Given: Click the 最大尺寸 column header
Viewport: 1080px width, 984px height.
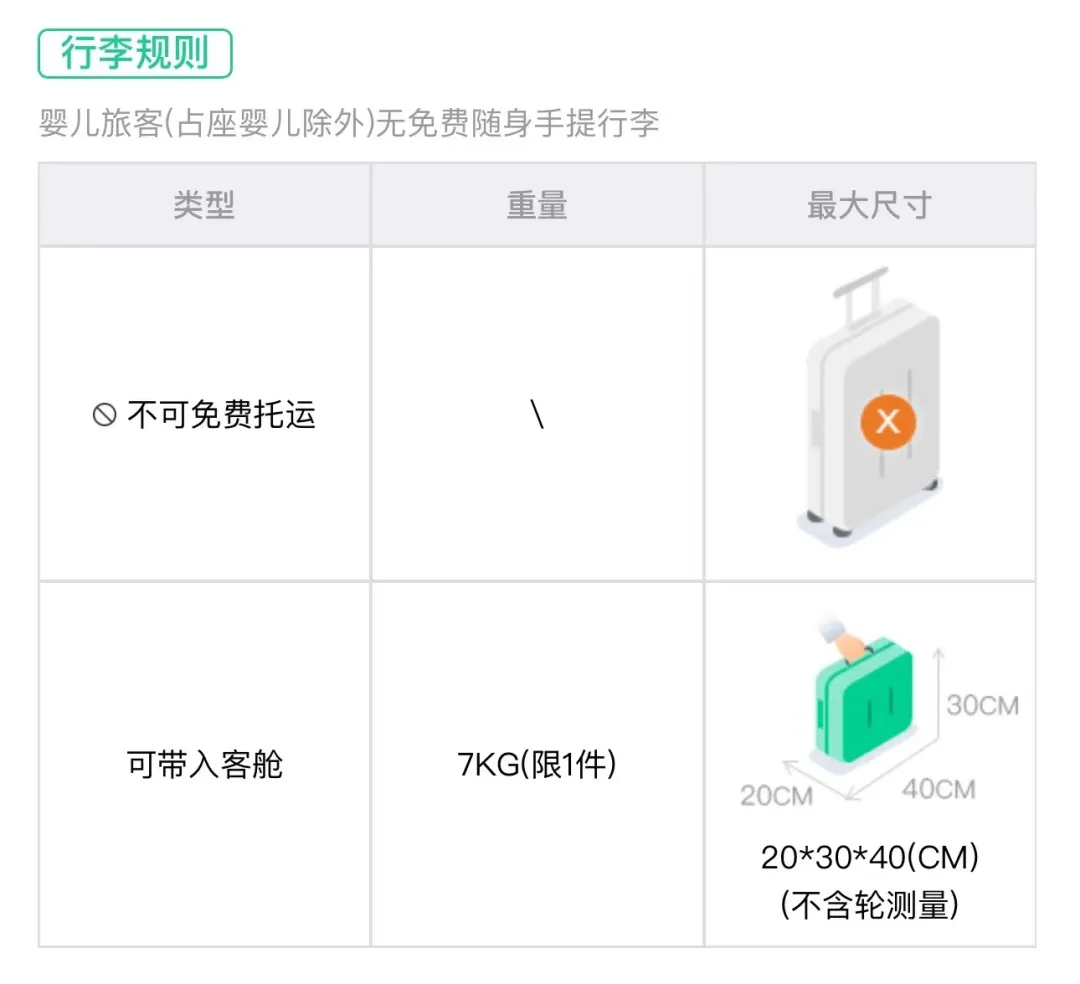Looking at the screenshot, I should point(869,205).
